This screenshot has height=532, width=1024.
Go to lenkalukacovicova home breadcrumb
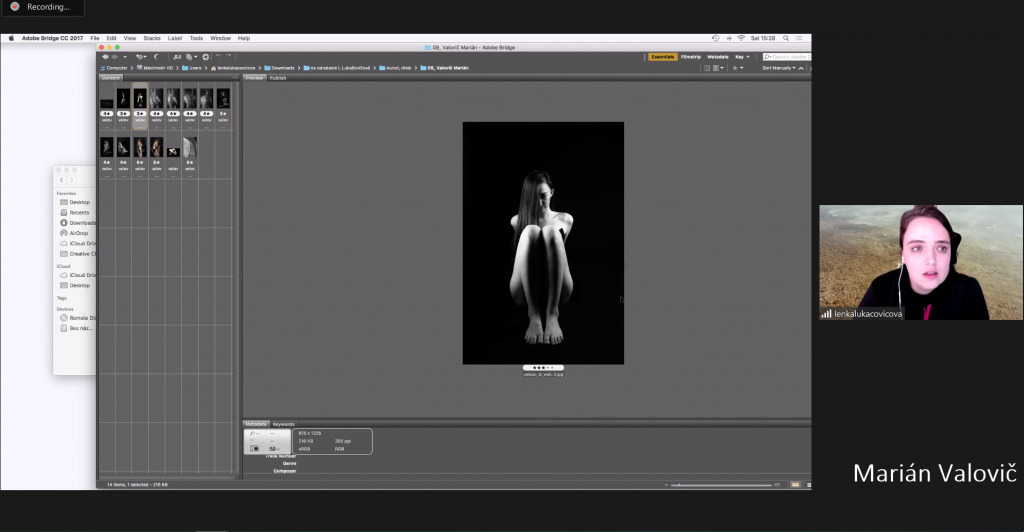[x=232, y=68]
